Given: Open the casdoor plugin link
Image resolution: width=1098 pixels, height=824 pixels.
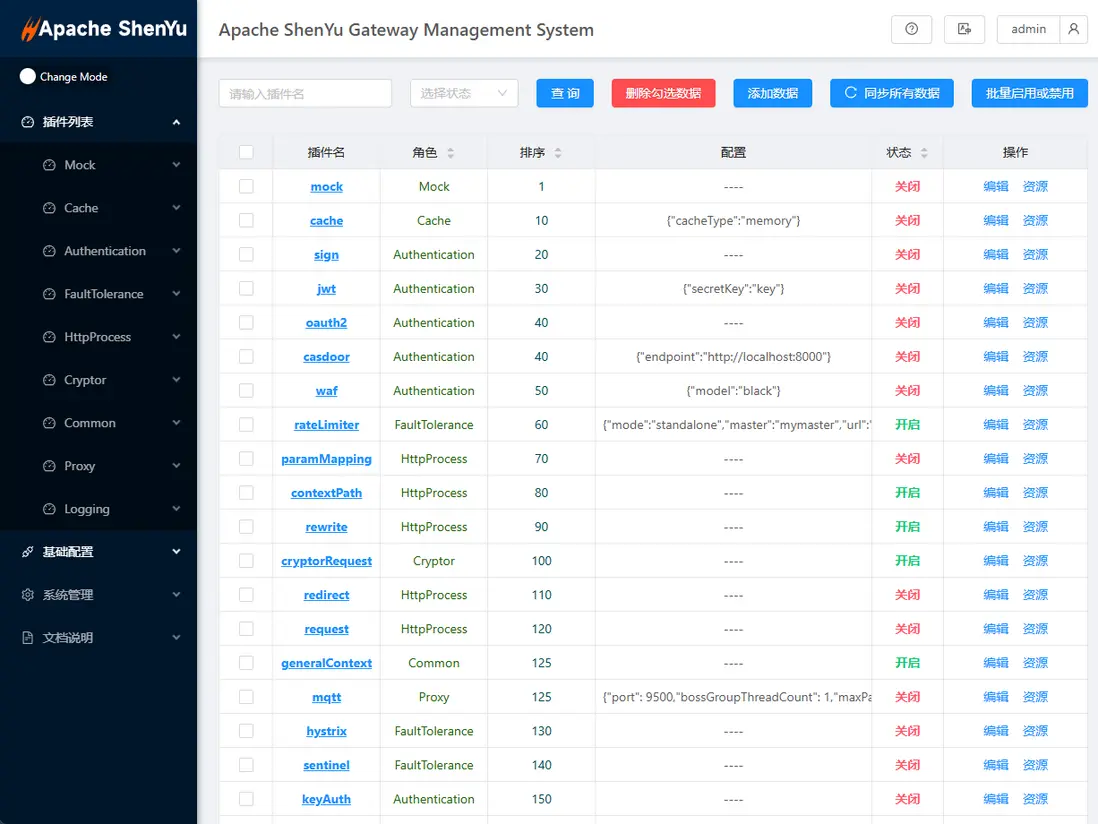Looking at the screenshot, I should pyautogui.click(x=326, y=357).
